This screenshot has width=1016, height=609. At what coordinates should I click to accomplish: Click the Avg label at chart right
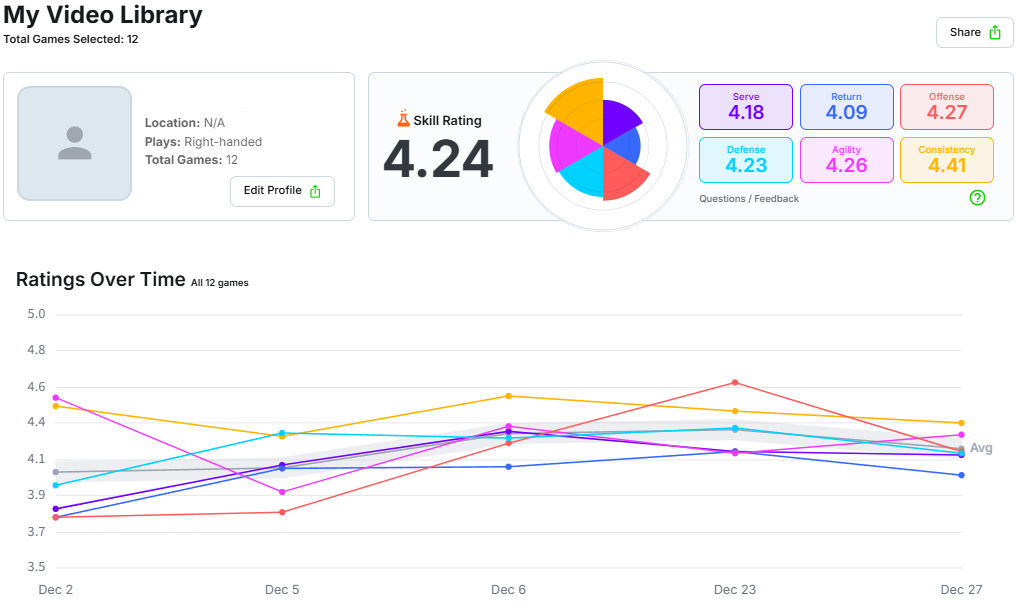click(981, 448)
